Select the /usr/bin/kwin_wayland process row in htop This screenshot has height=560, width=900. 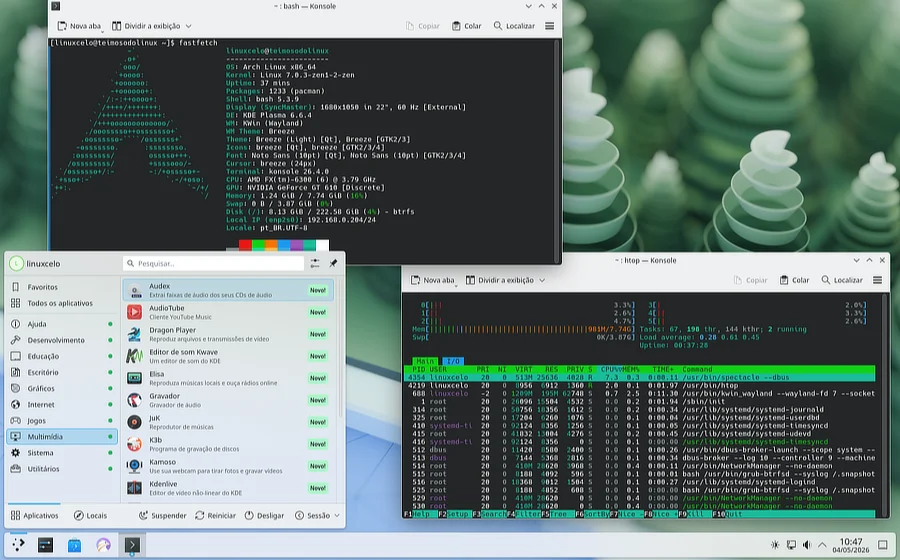point(641,394)
